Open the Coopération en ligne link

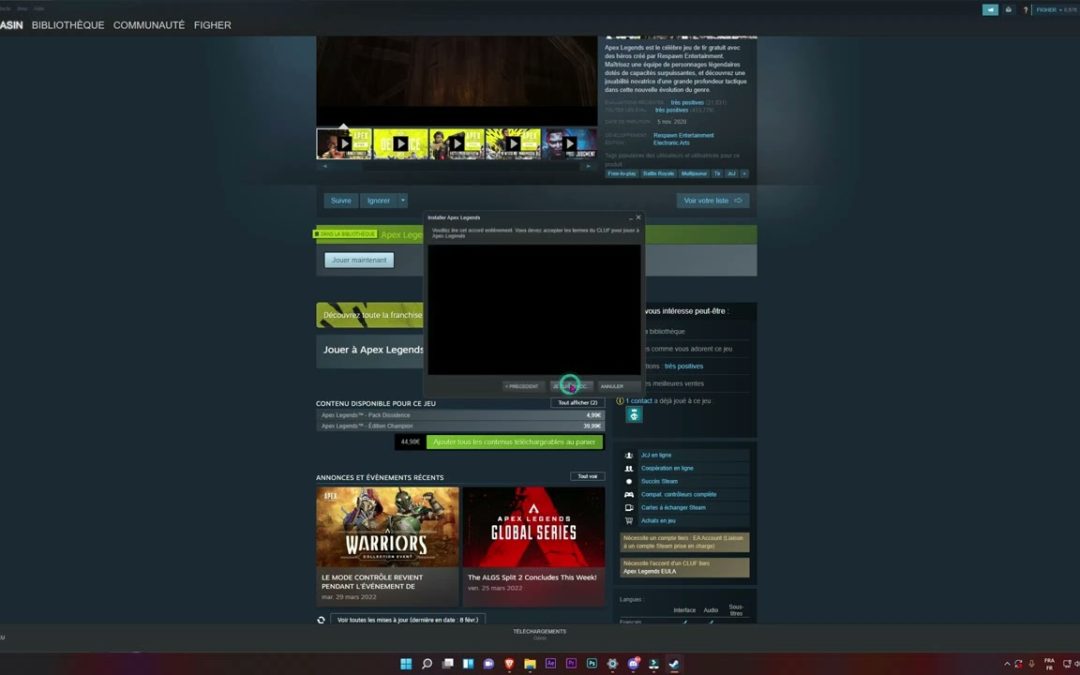667,468
